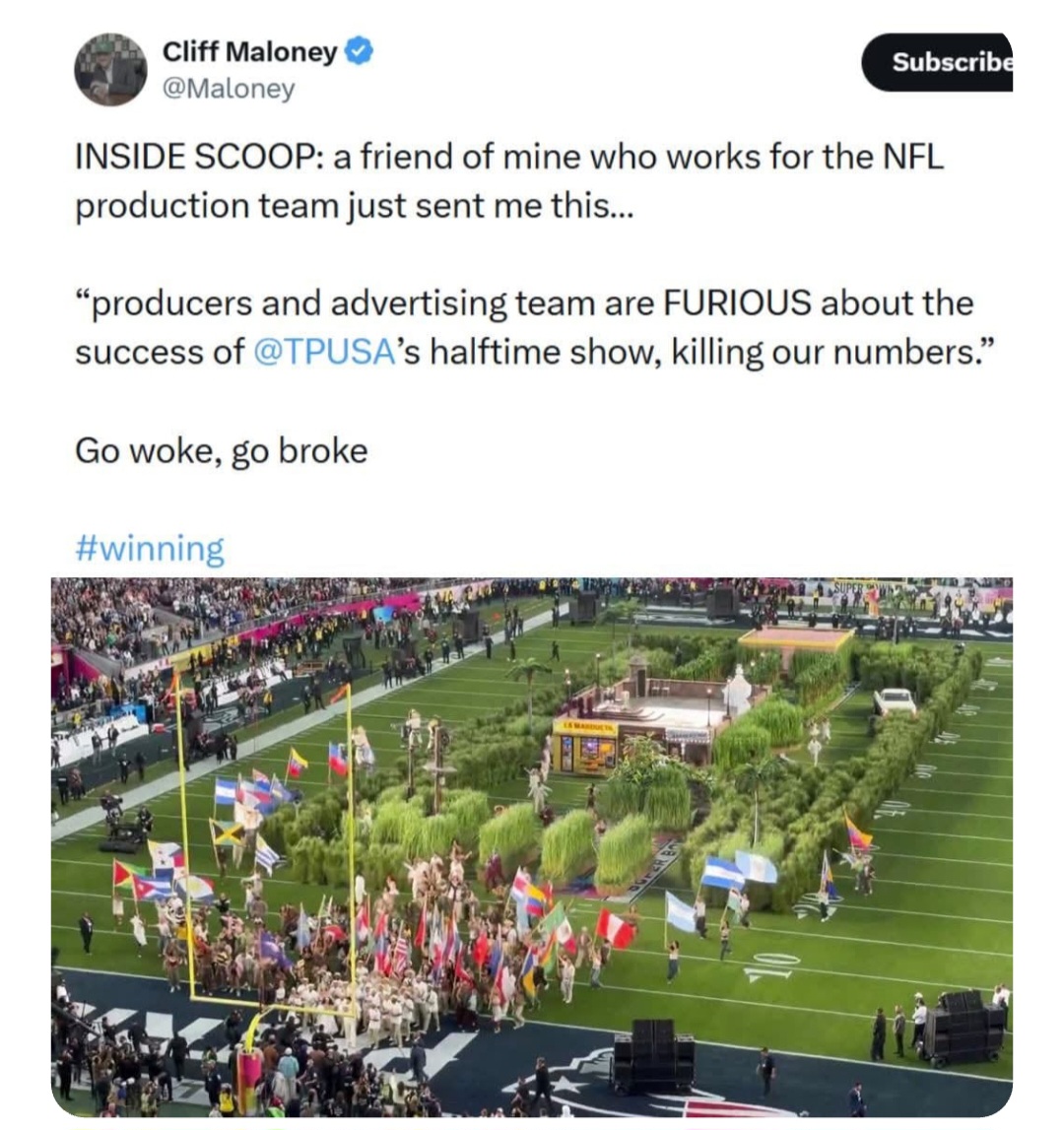Click the INSIDE SCOOP opening paragraph
Screen dimensions: 1064x1130
pos(508,181)
